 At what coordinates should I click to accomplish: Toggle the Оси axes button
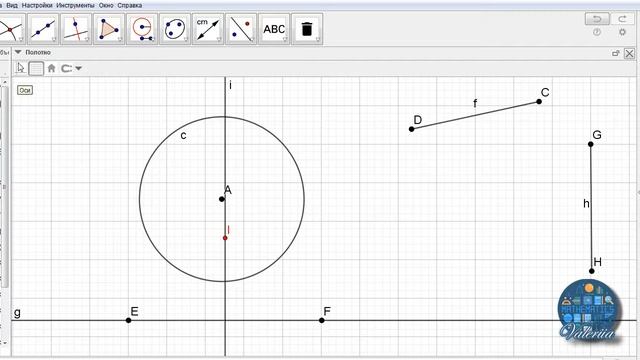pyautogui.click(x=25, y=90)
